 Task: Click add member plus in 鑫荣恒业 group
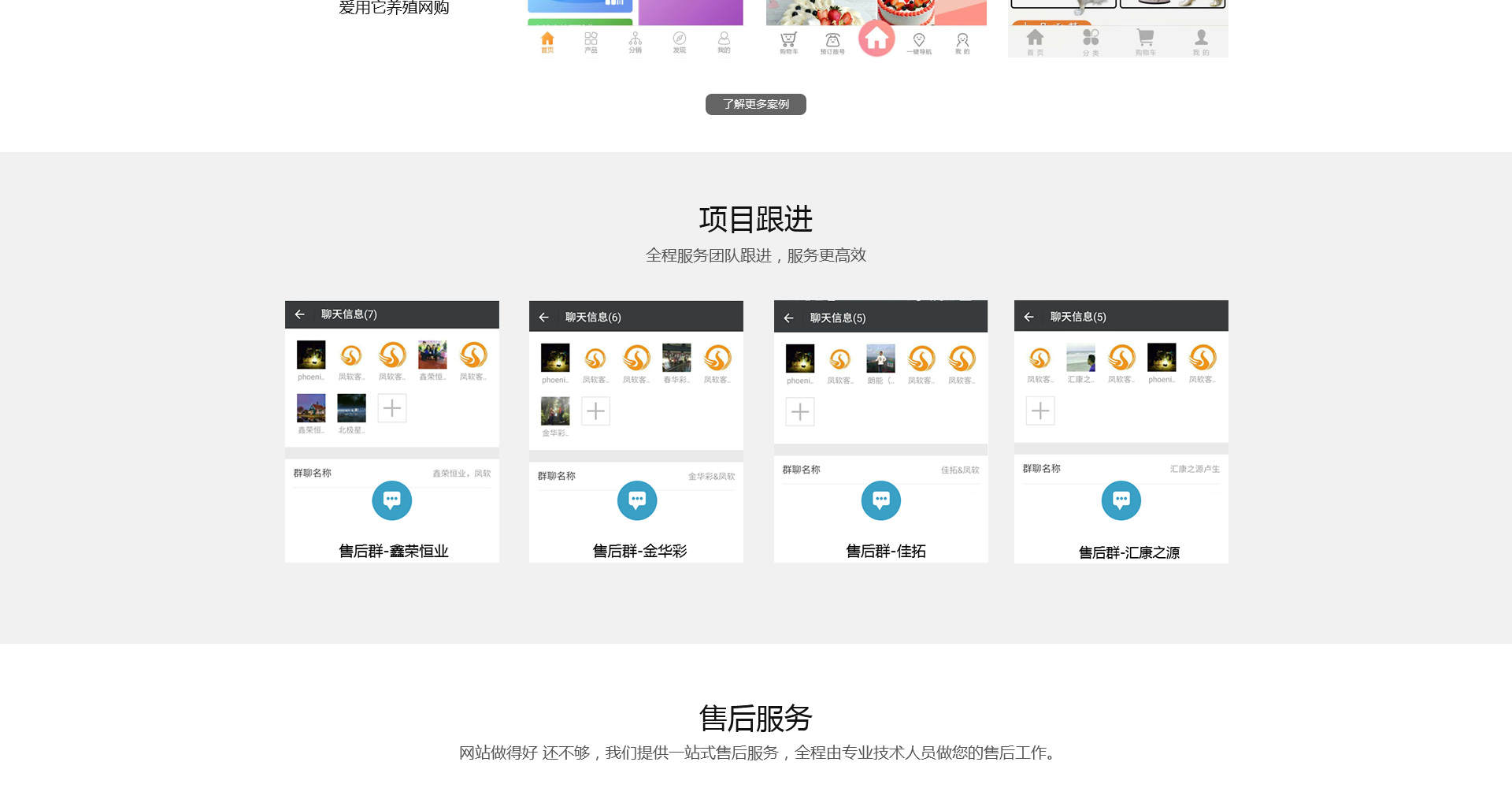(x=392, y=408)
